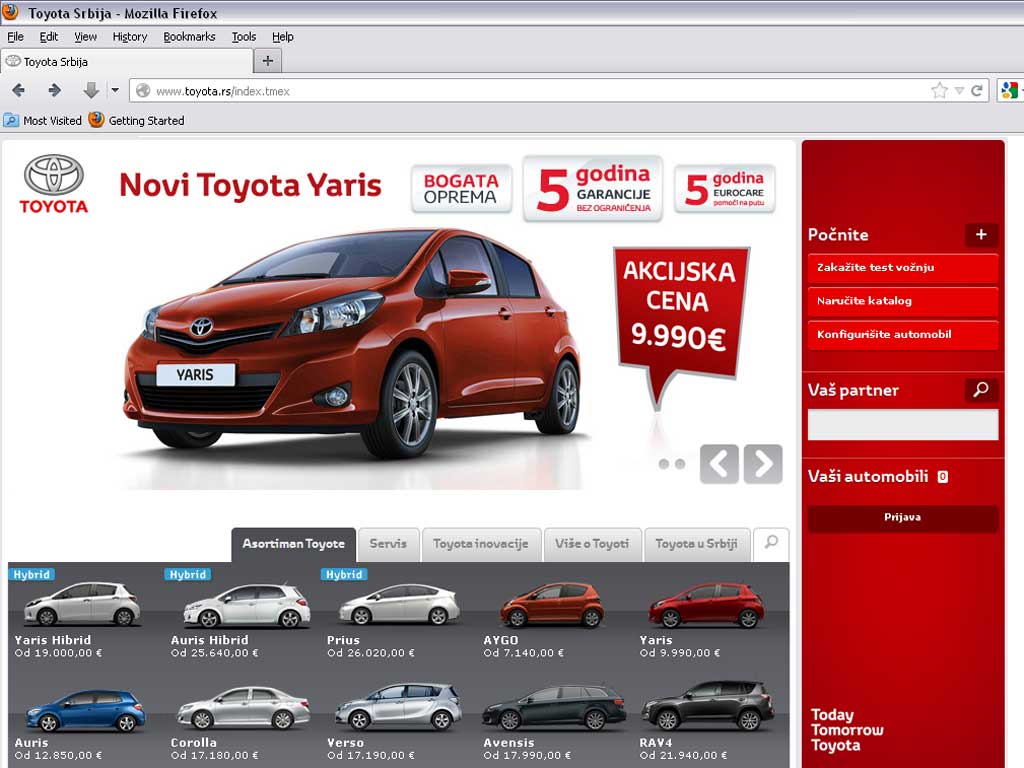Image resolution: width=1024 pixels, height=768 pixels.
Task: Select the Yaris Hibrid car thumbnail
Action: (x=82, y=604)
